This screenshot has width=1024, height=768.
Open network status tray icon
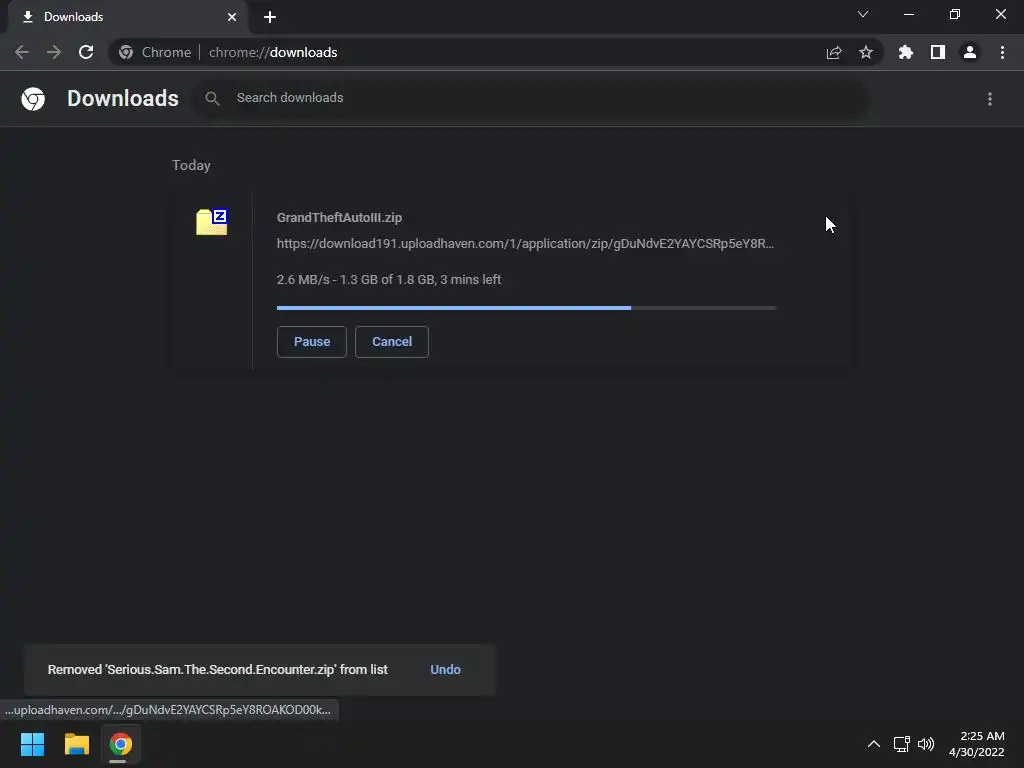click(902, 744)
